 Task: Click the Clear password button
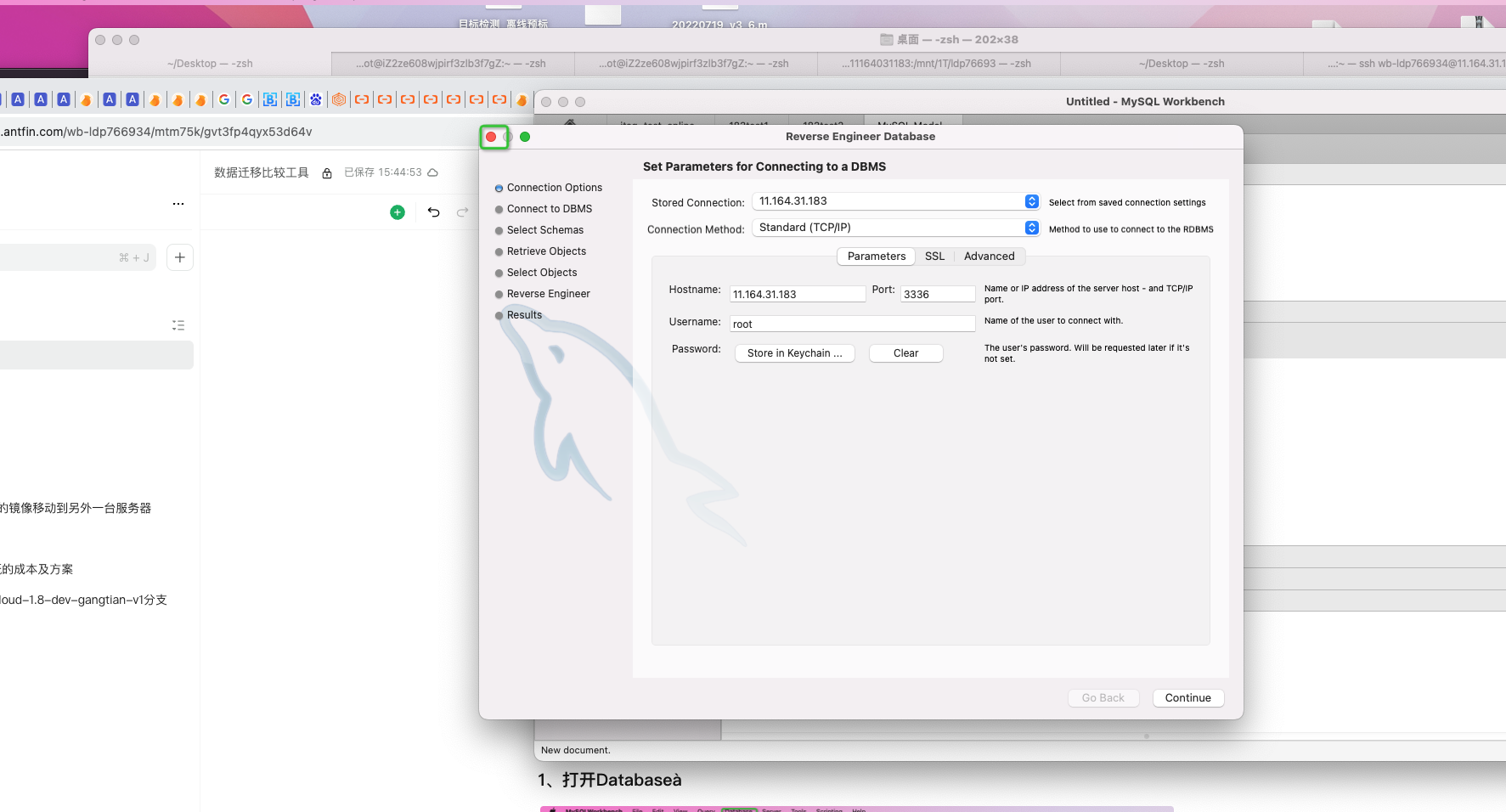[x=906, y=353]
